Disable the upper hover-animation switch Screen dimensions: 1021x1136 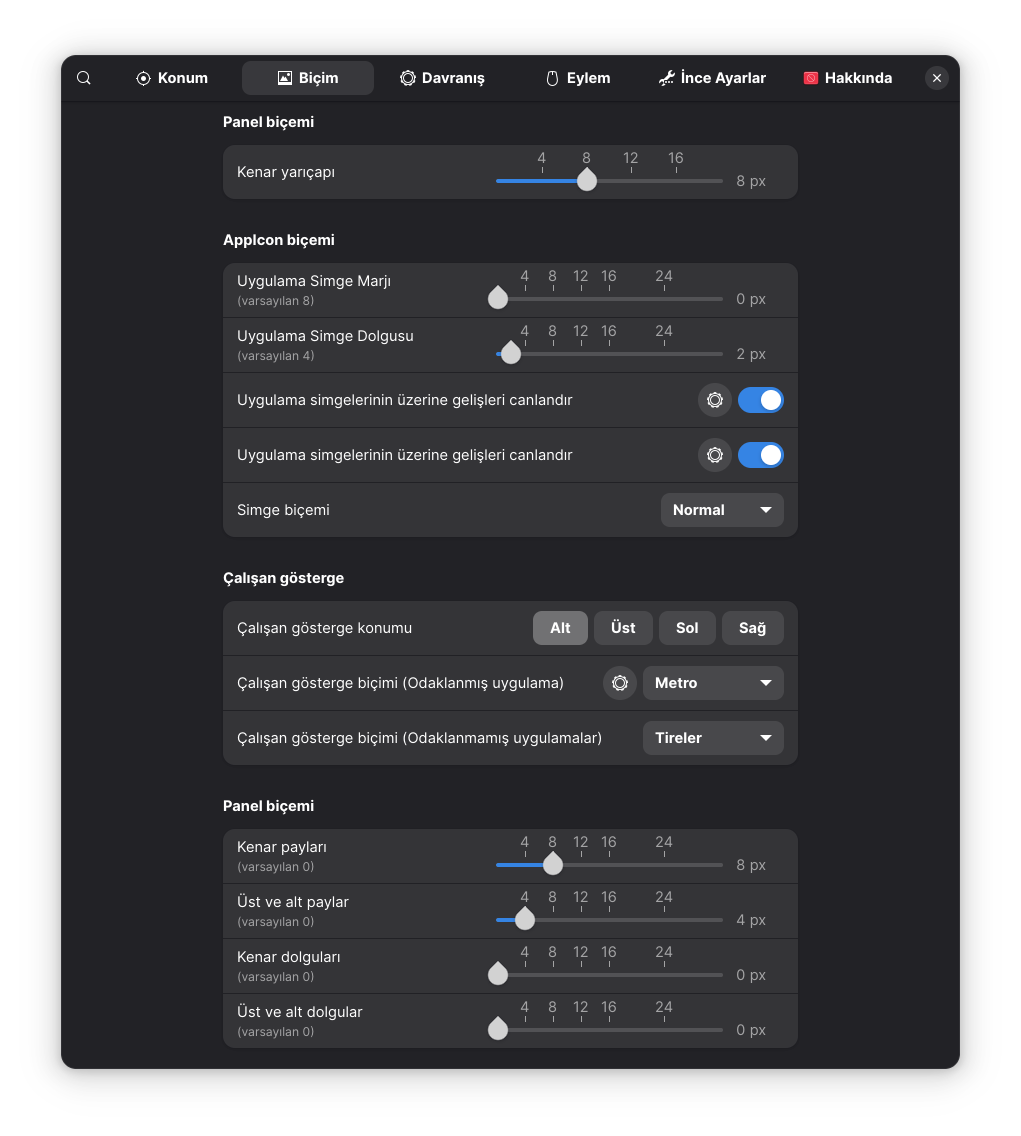click(760, 400)
